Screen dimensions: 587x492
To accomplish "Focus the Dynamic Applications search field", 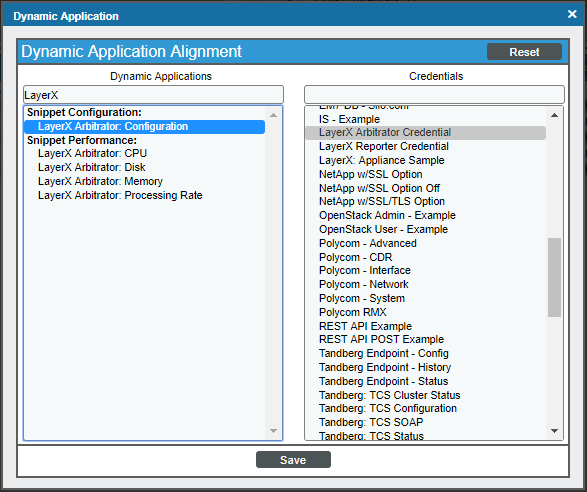I will (x=153, y=95).
